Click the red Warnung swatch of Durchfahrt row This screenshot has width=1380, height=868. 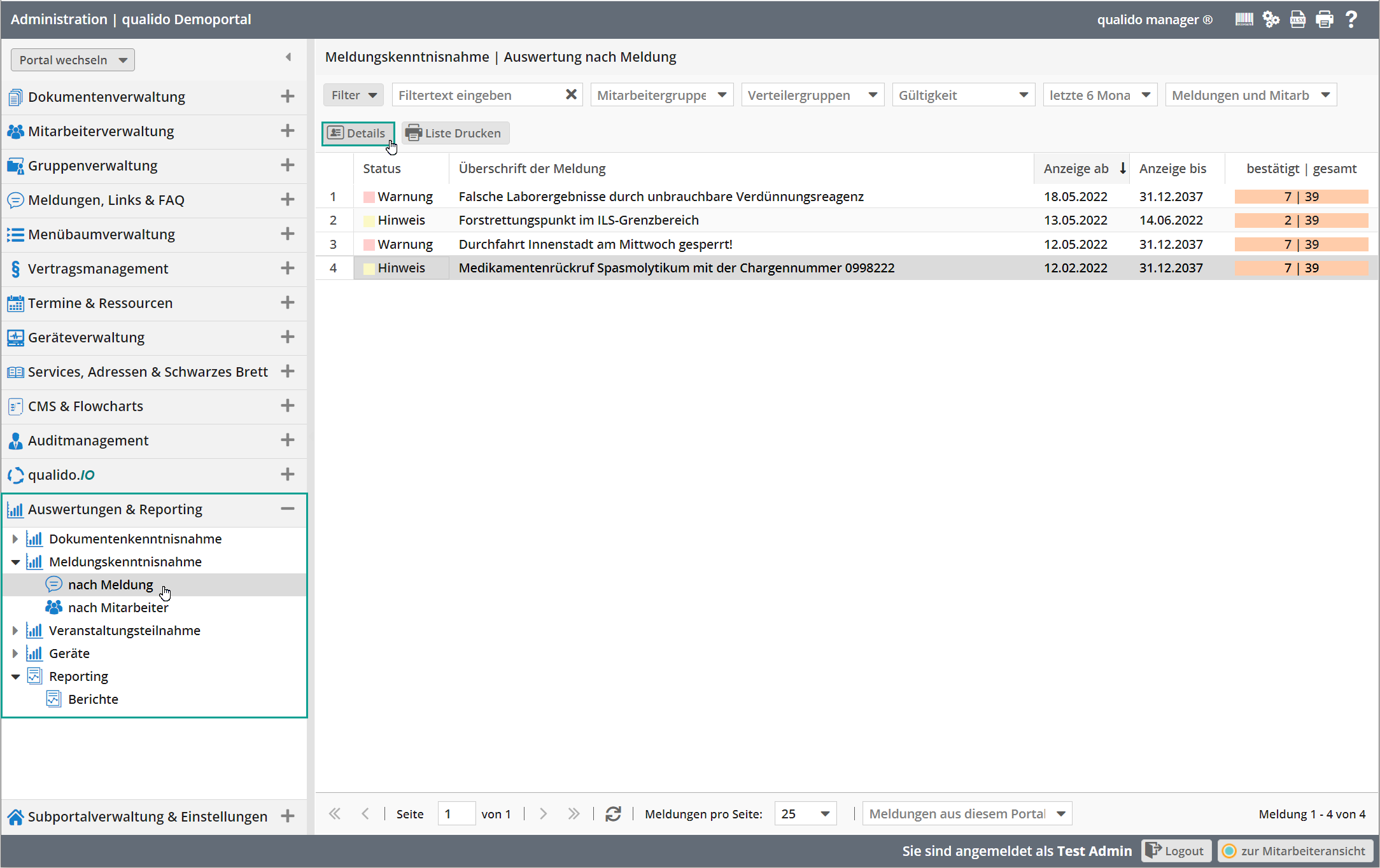[369, 244]
